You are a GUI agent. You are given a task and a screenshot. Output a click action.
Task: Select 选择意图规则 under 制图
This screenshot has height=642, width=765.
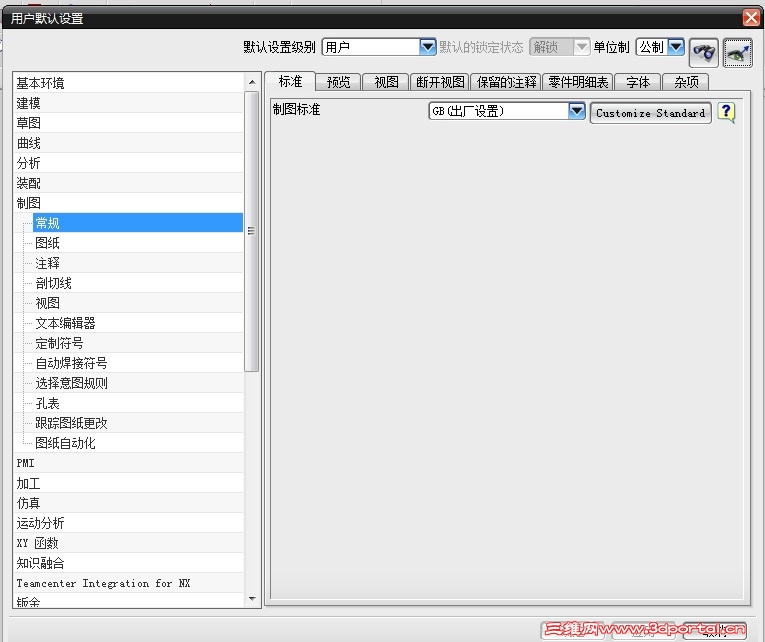[138, 383]
